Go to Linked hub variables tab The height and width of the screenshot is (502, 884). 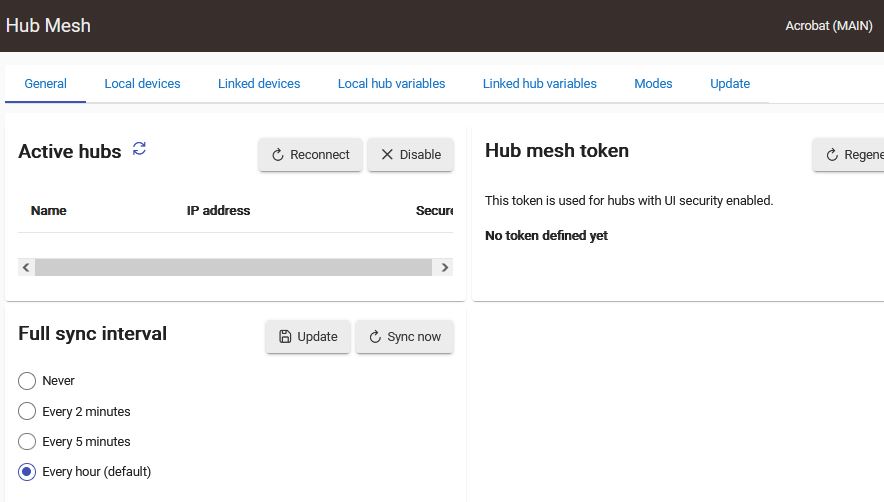(x=539, y=84)
